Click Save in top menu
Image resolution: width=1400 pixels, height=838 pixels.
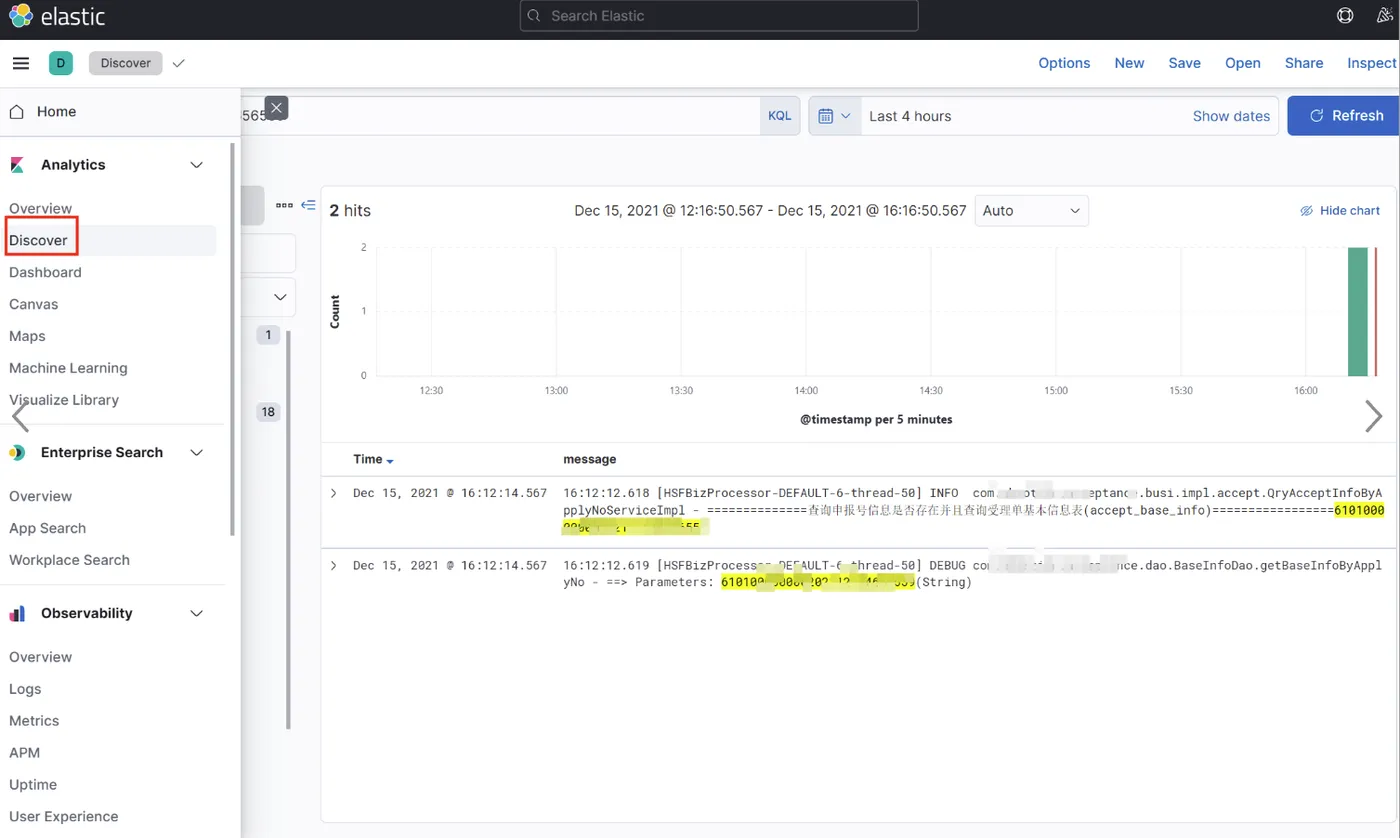point(1184,63)
